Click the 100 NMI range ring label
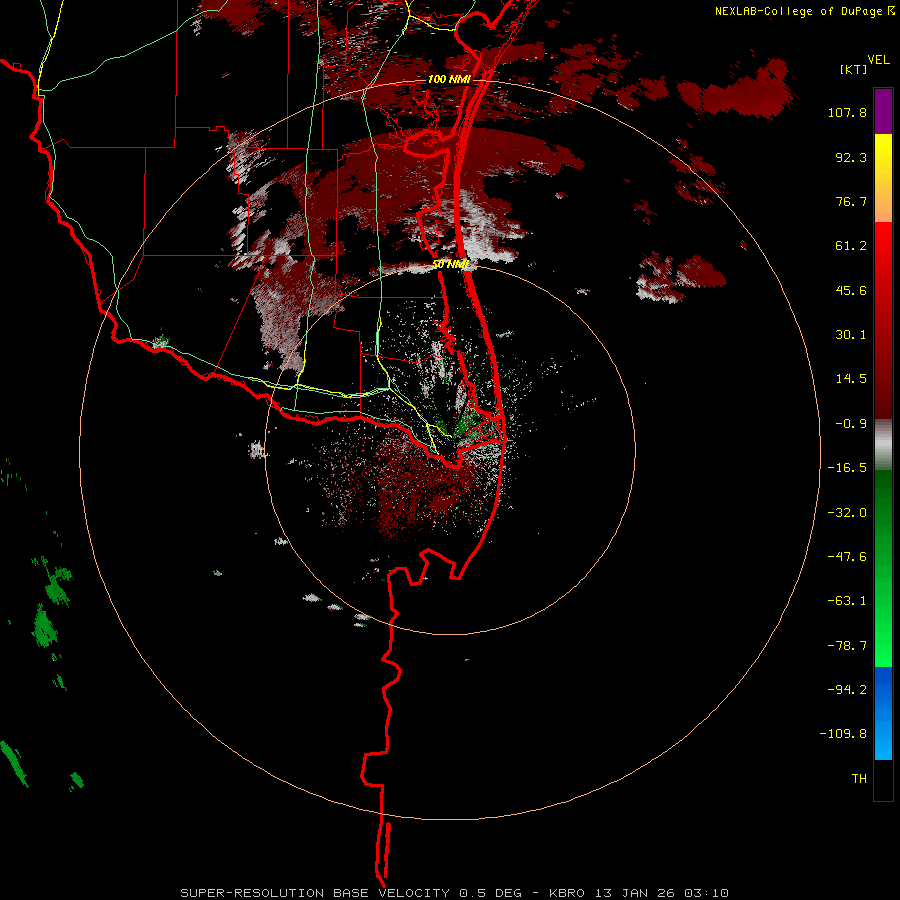 tap(449, 79)
